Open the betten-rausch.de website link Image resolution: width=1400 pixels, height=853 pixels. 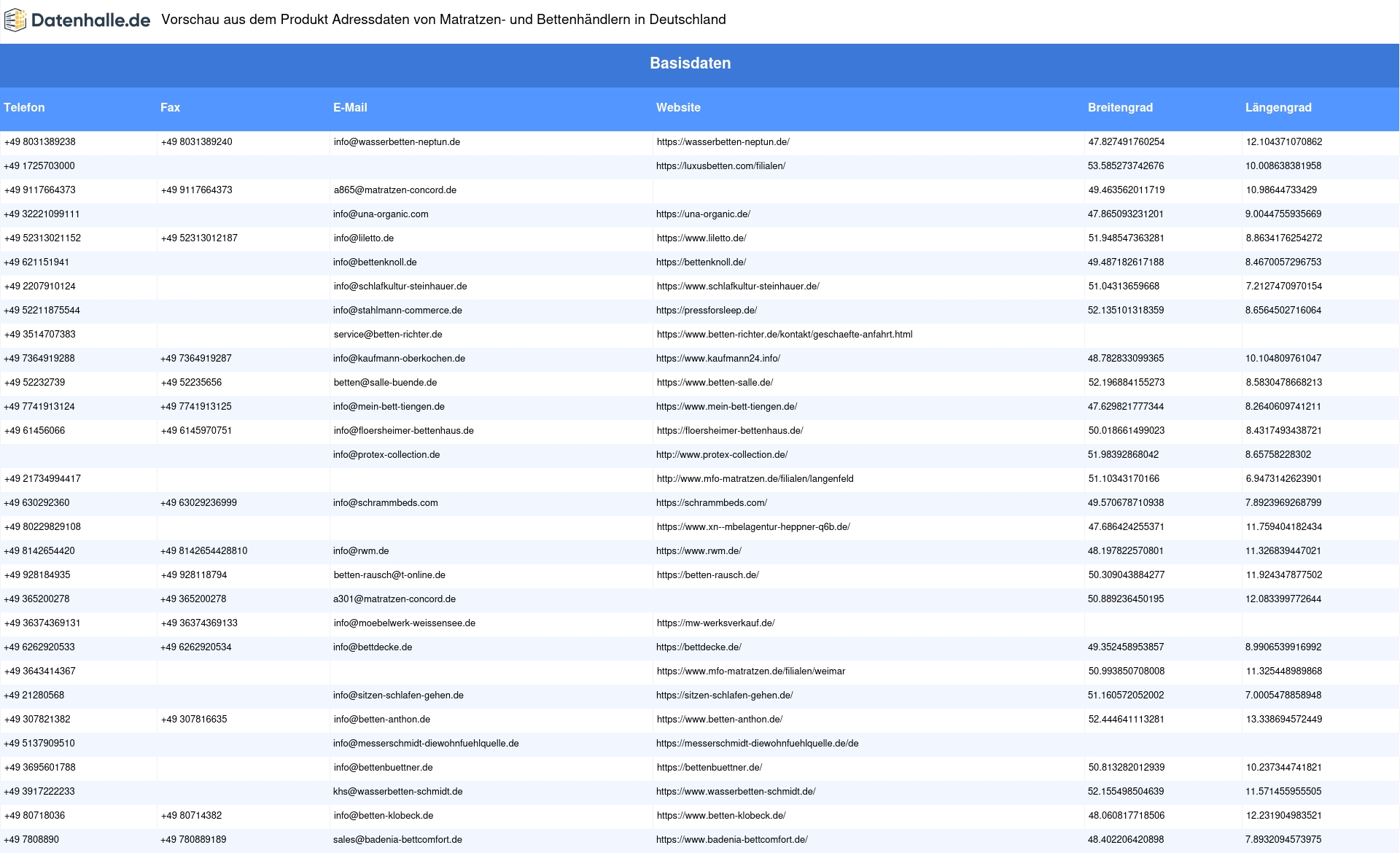tap(707, 575)
